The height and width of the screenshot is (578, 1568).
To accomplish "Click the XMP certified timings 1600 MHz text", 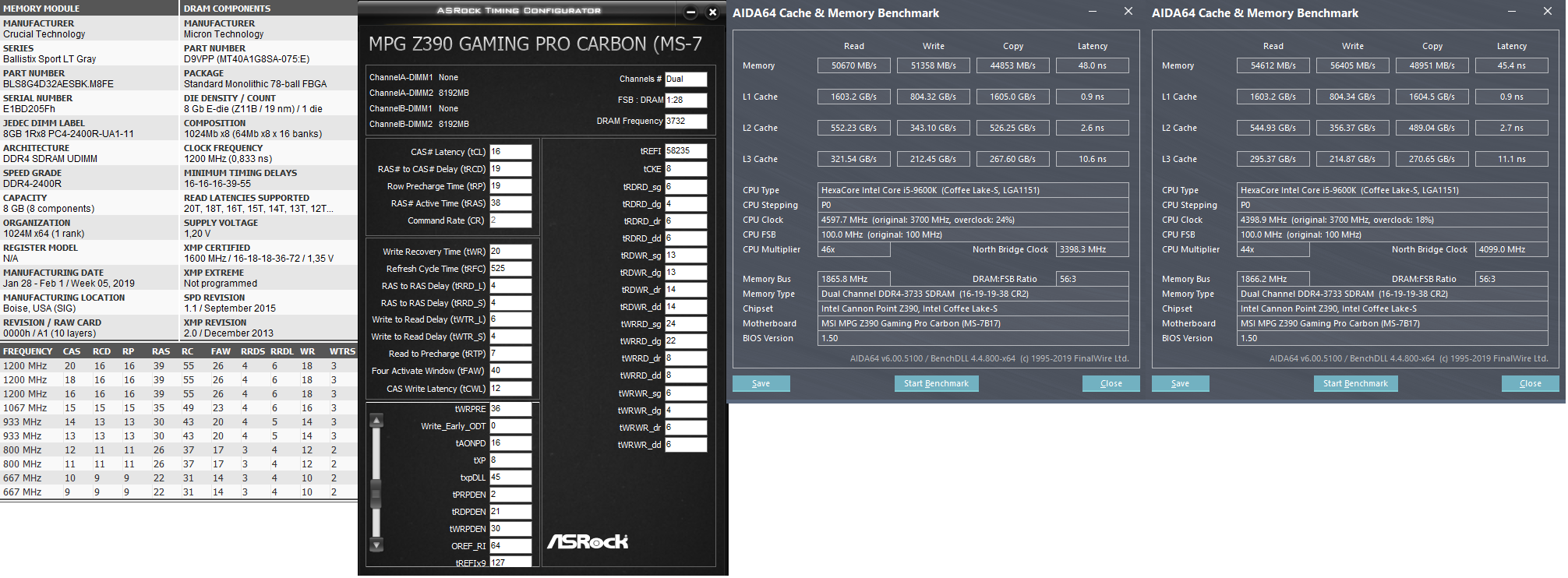I will (x=259, y=259).
